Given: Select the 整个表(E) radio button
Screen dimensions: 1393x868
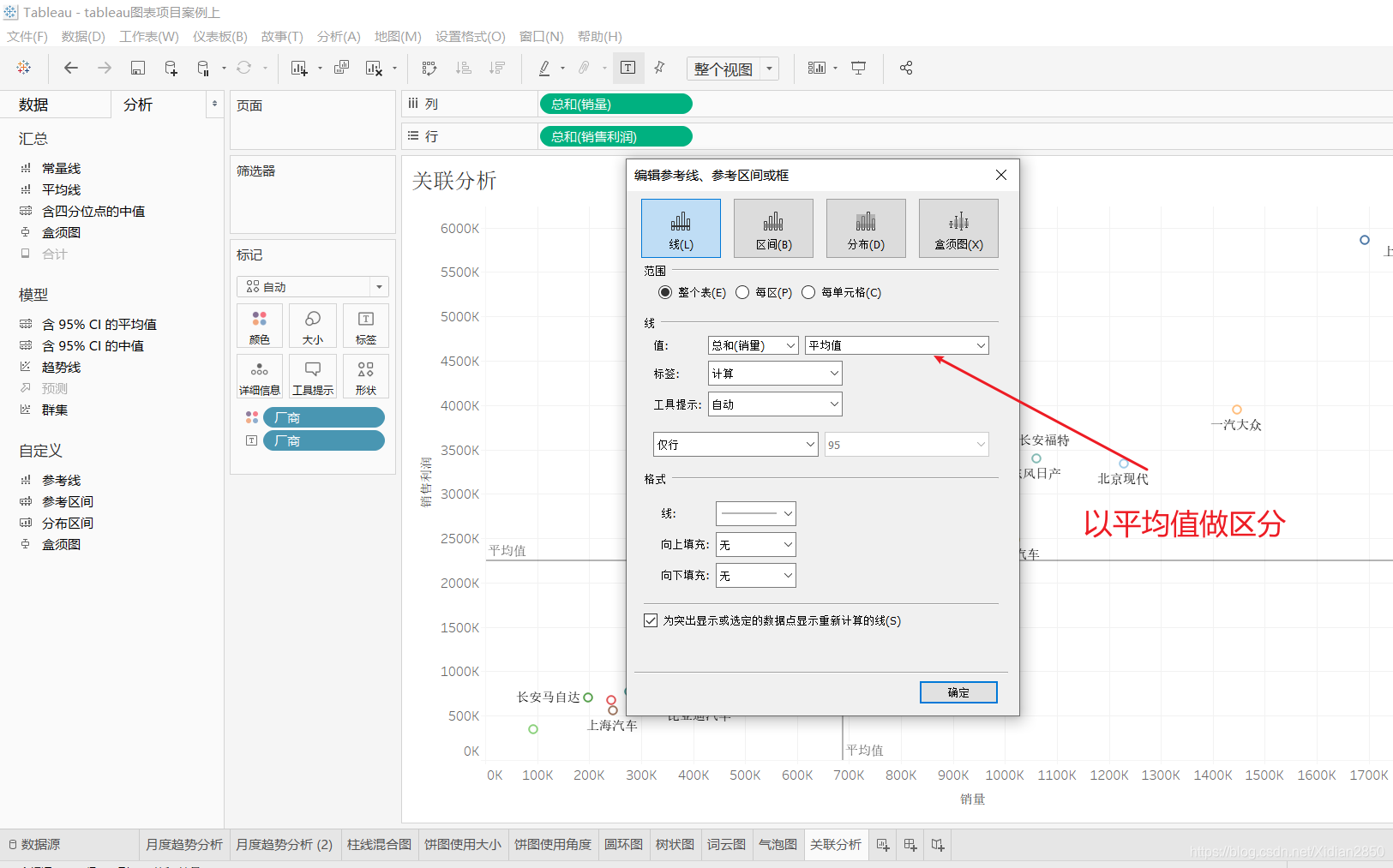Looking at the screenshot, I should [x=664, y=292].
